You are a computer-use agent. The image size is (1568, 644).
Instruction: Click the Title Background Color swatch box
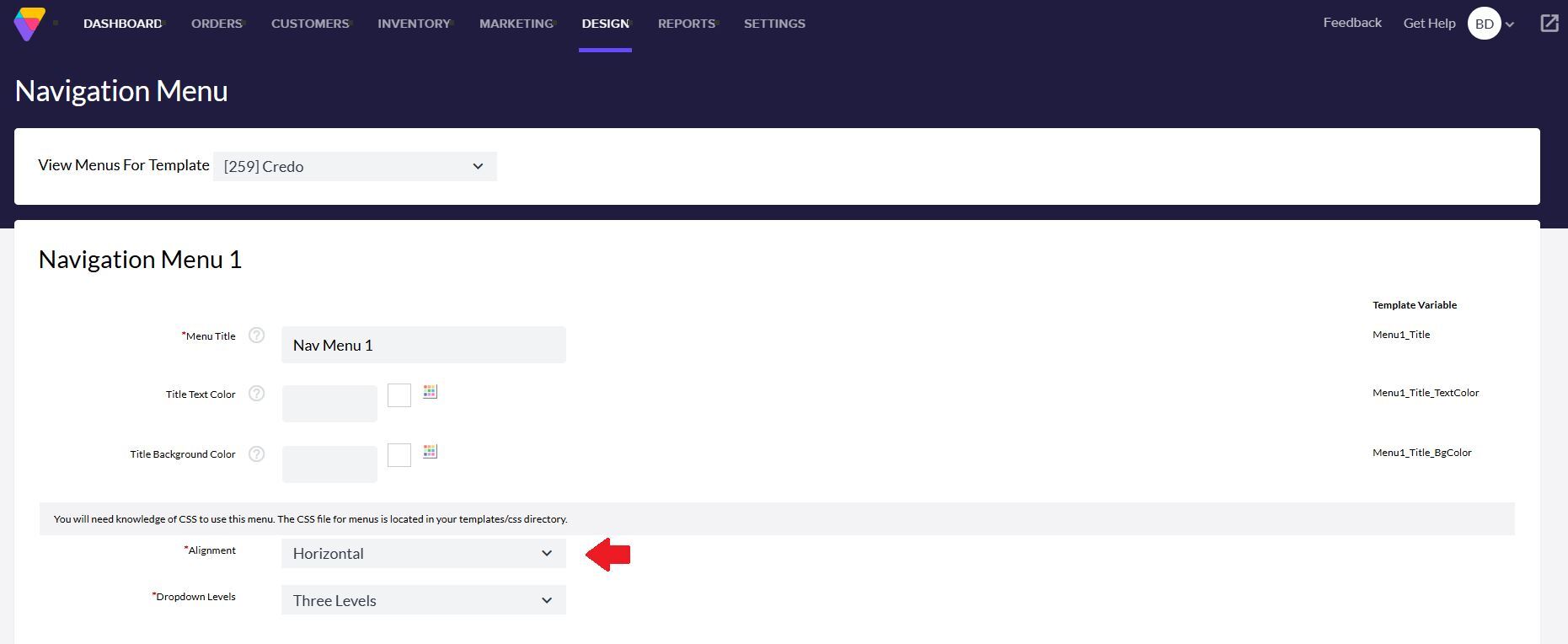[x=399, y=455]
